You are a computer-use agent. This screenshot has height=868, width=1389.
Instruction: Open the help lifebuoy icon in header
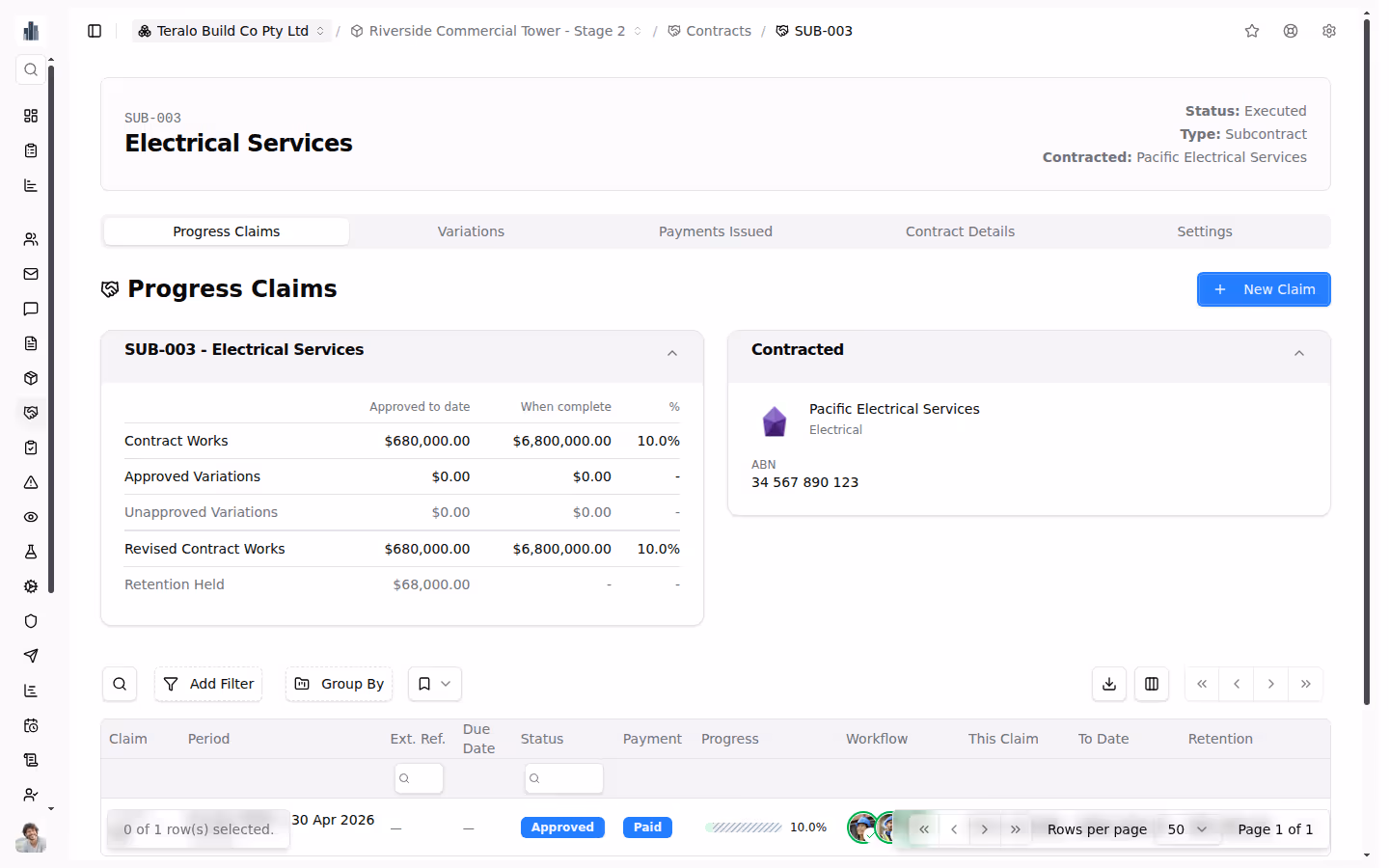tap(1291, 31)
